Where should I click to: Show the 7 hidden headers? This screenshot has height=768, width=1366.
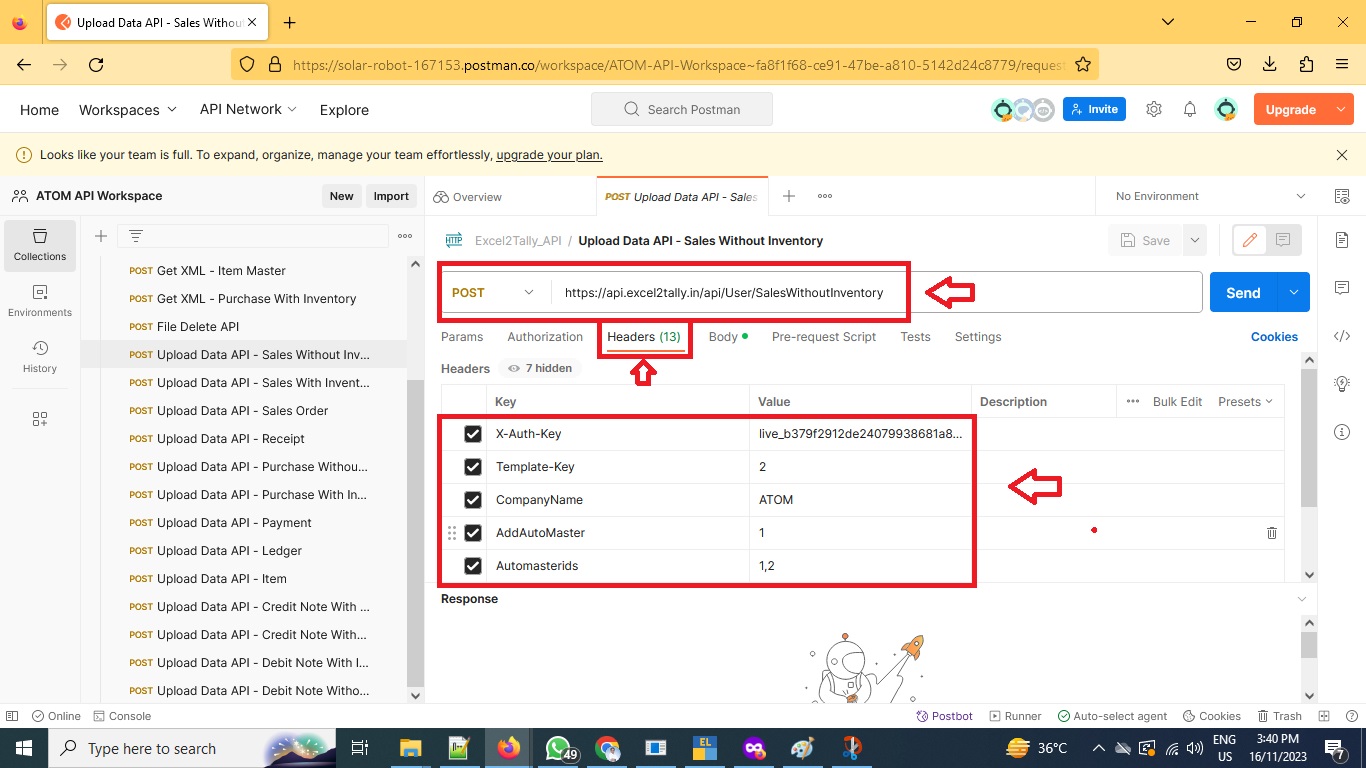[540, 368]
